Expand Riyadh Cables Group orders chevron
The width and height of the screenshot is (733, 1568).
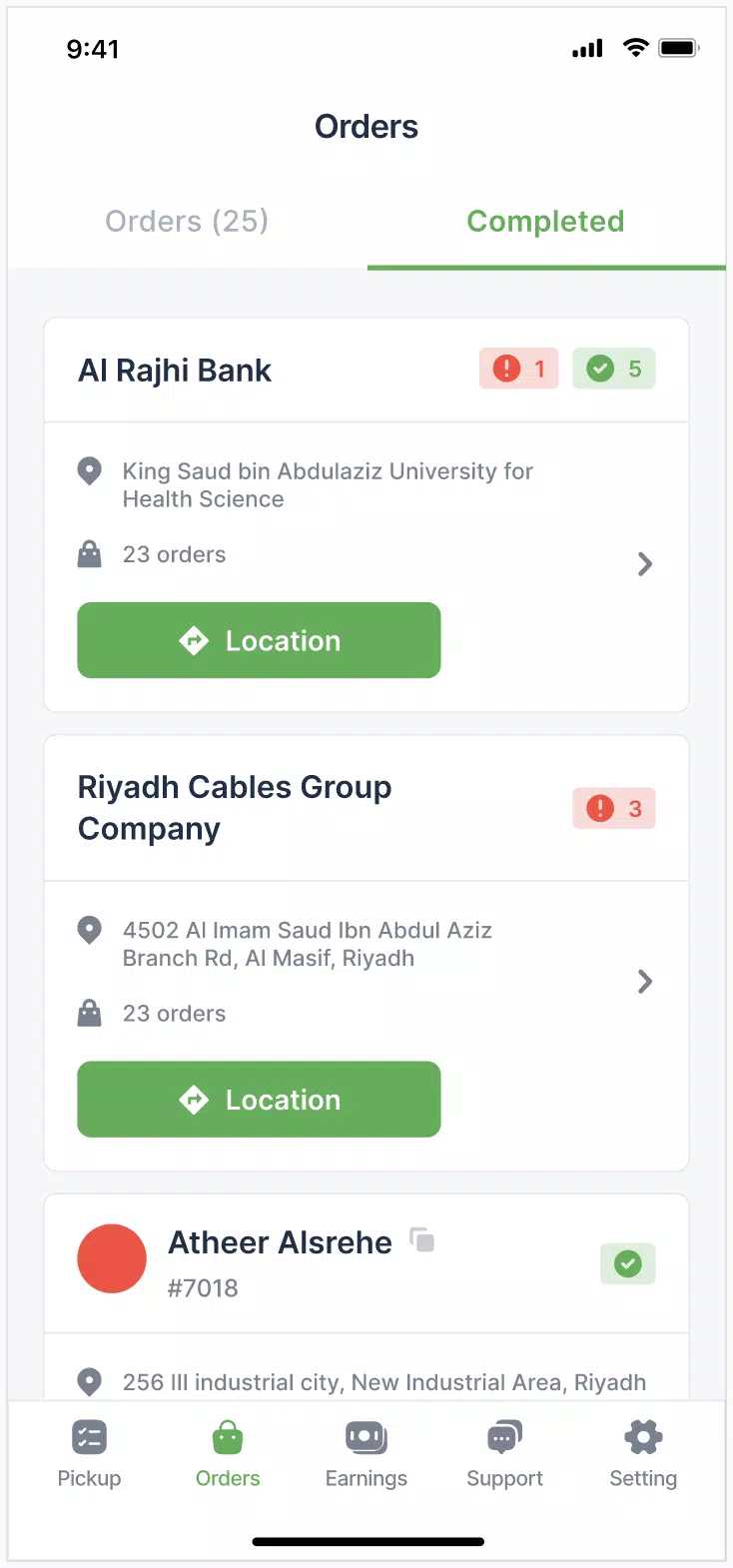tap(645, 982)
